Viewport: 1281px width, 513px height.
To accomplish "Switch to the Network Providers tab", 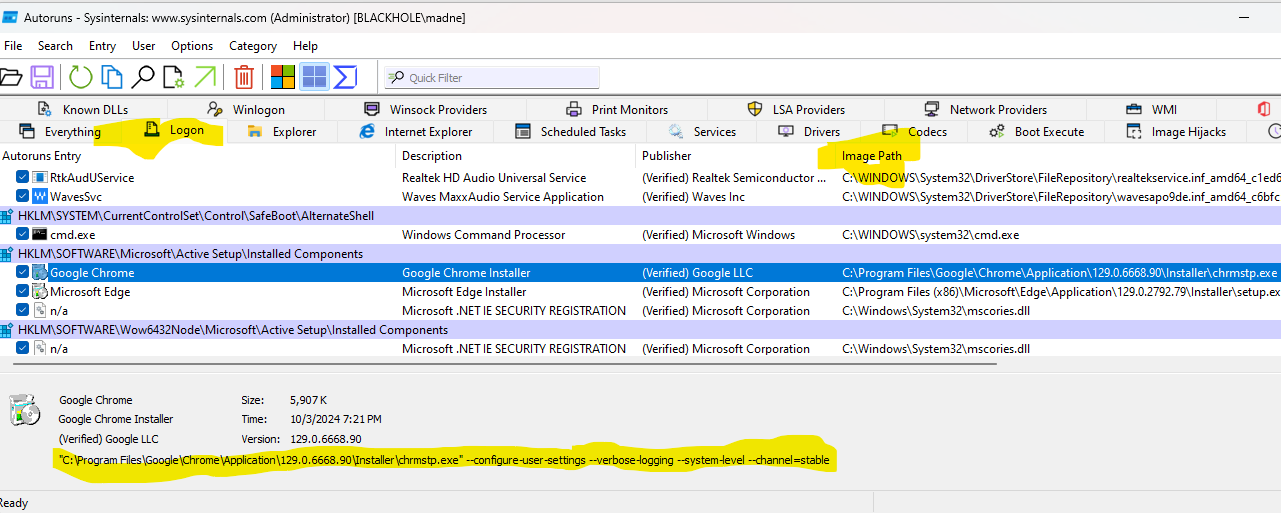I will click(985, 110).
